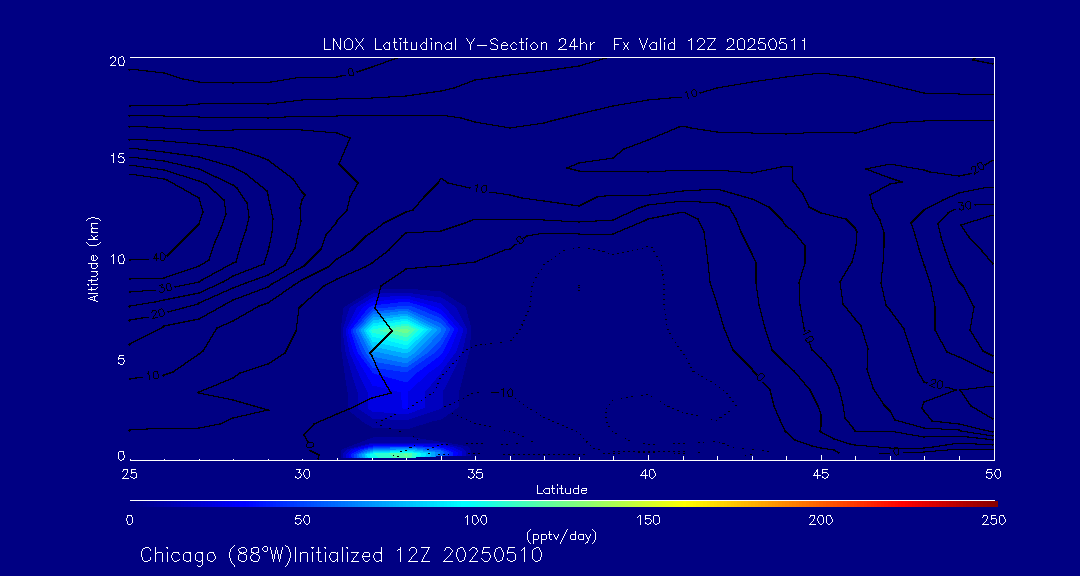This screenshot has height=576, width=1080.
Task: Click latitude axis tick label 45
Action: 821,474
